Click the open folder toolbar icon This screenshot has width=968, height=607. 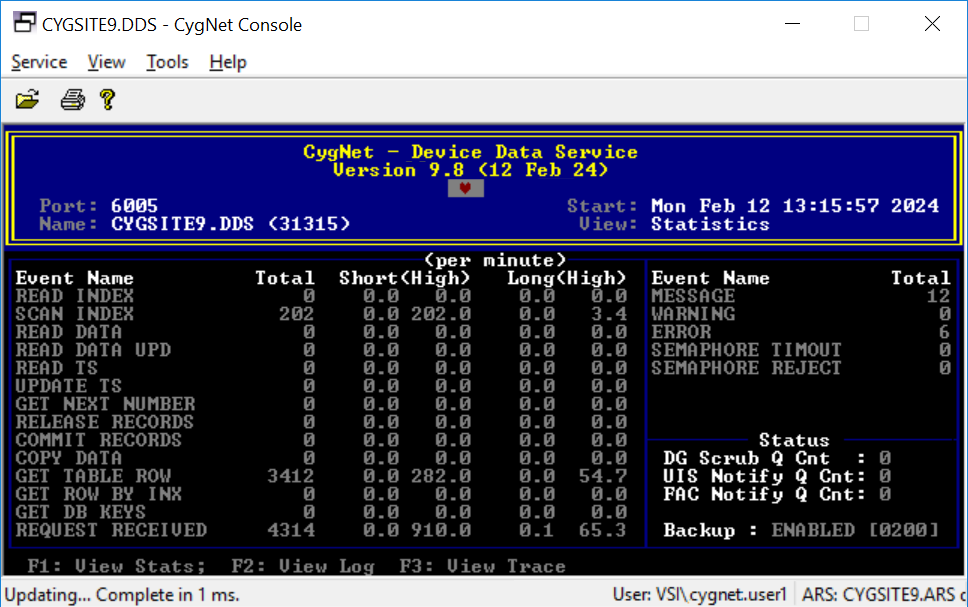(27, 99)
